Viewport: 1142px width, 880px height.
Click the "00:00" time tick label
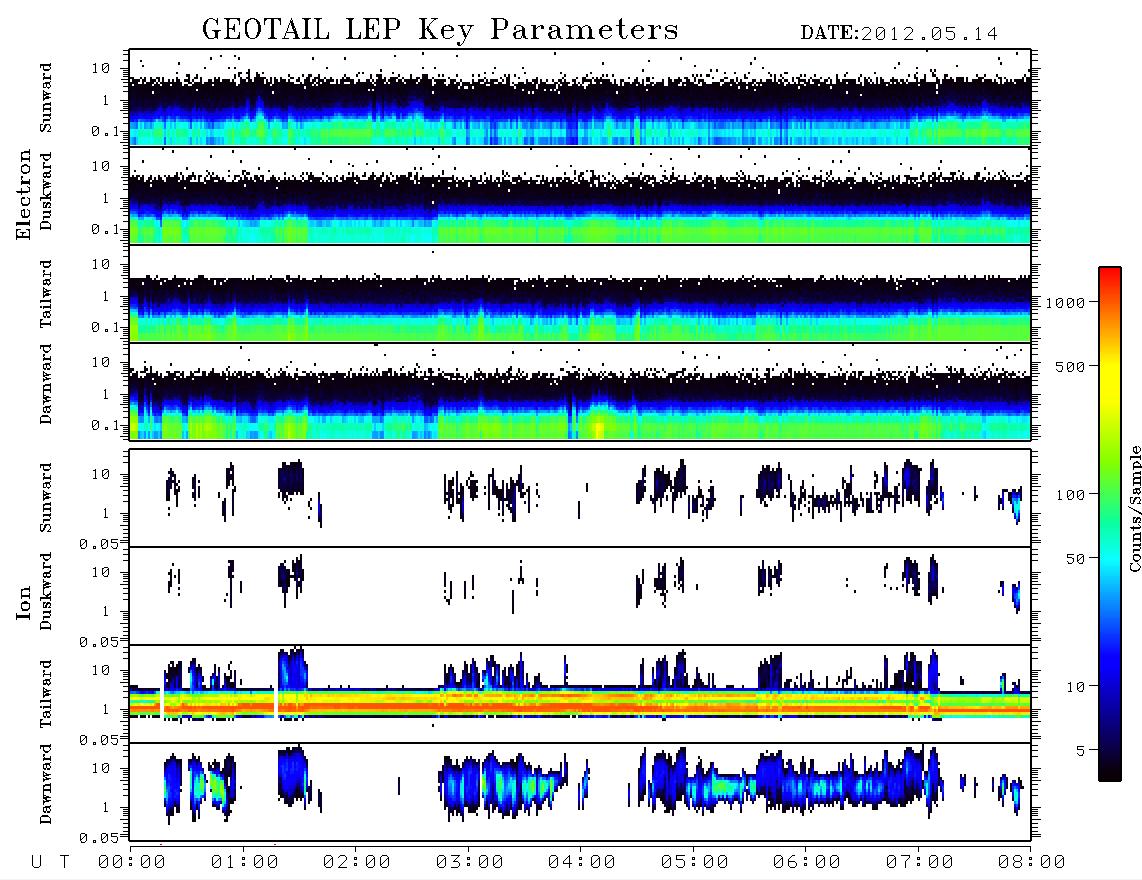point(132,863)
